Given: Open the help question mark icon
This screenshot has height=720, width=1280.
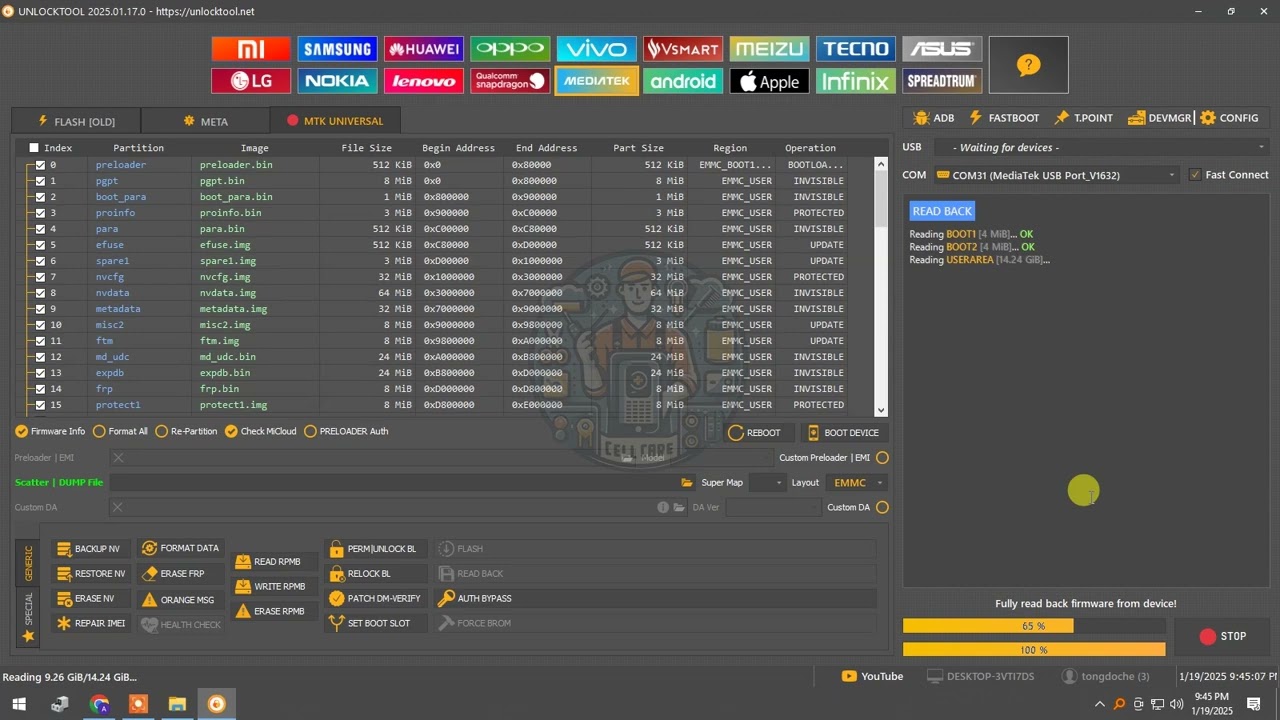Looking at the screenshot, I should coord(1028,65).
